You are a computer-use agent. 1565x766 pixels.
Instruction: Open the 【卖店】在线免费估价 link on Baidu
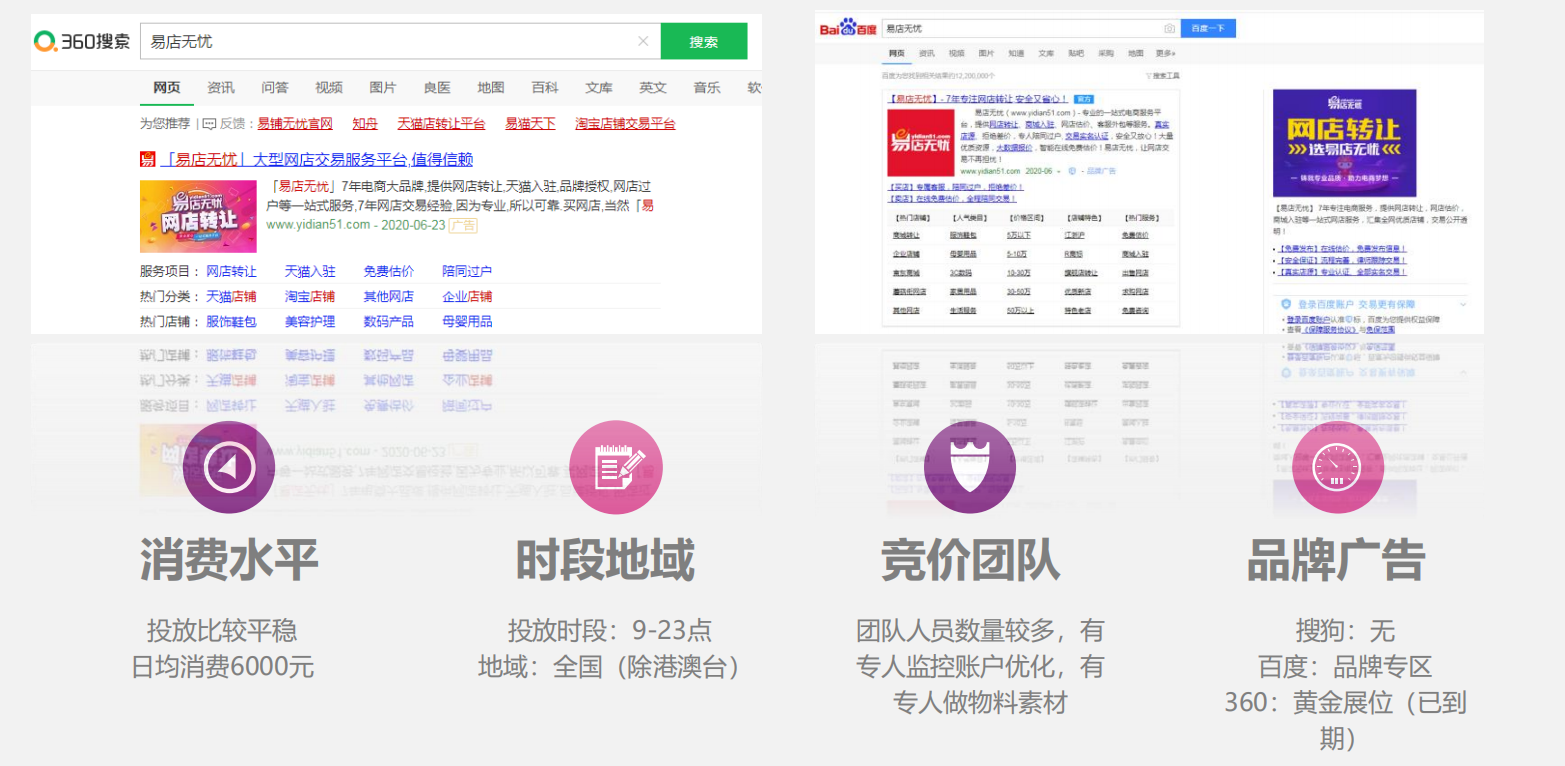(x=952, y=199)
